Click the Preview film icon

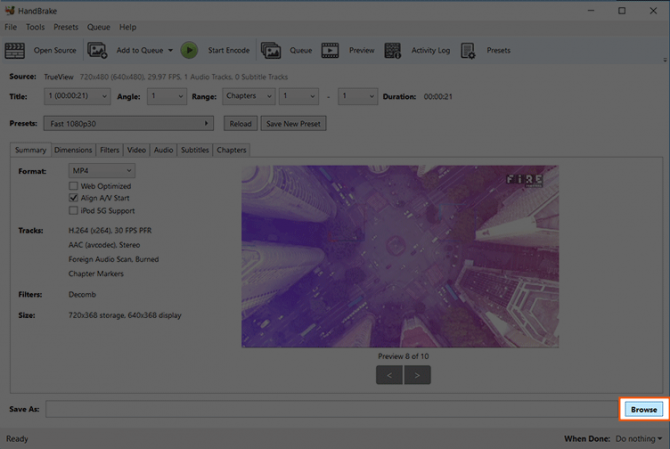pyautogui.click(x=330, y=50)
